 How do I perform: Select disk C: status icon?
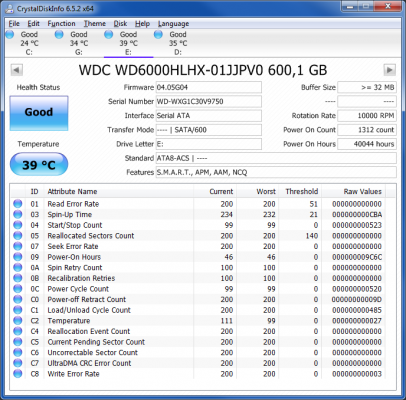tap(10, 34)
